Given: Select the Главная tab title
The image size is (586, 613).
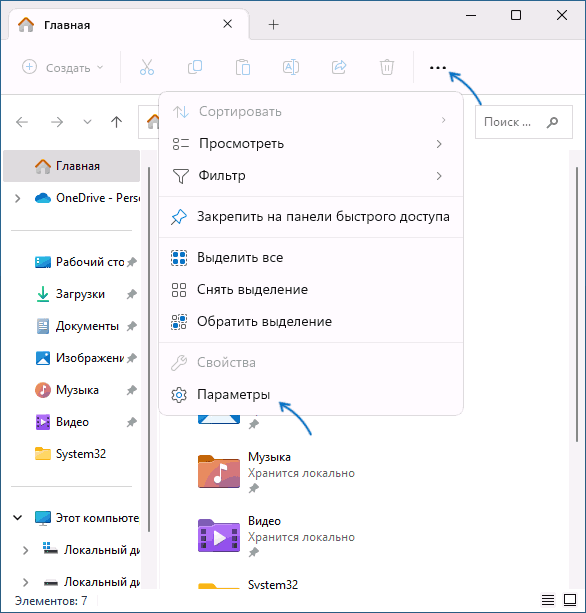Looking at the screenshot, I should pyautogui.click(x=67, y=25).
